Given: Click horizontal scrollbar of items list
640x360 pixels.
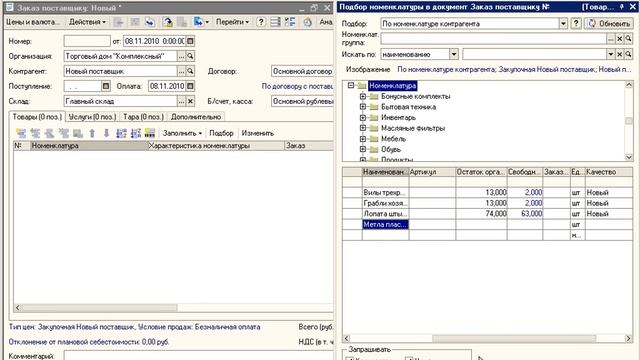Looking at the screenshot, I should click(514, 338).
